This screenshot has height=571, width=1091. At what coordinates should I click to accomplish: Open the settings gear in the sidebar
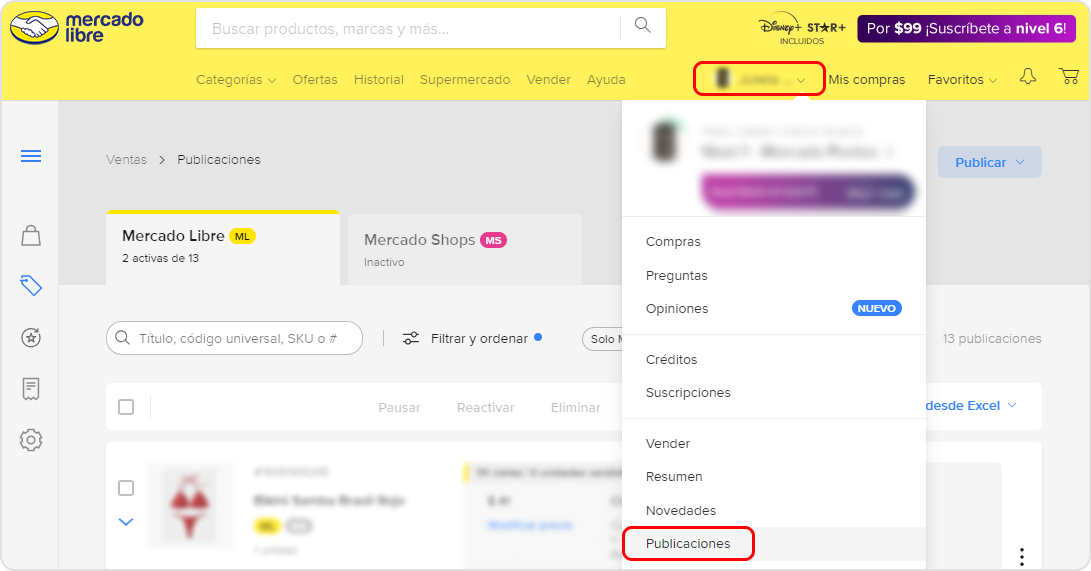[x=31, y=440]
